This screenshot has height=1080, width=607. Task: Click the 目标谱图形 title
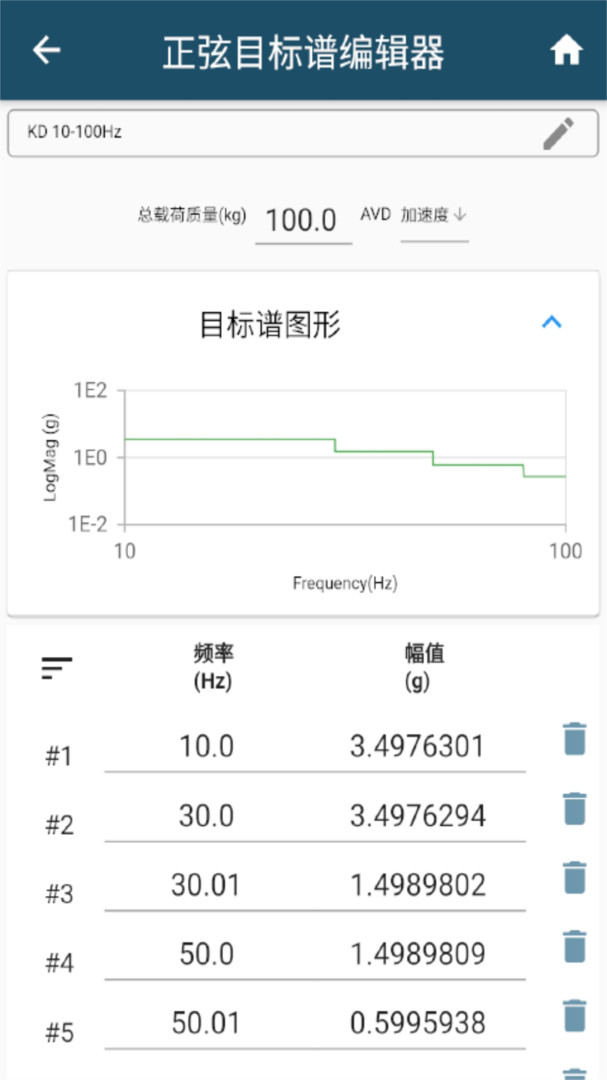click(x=270, y=324)
